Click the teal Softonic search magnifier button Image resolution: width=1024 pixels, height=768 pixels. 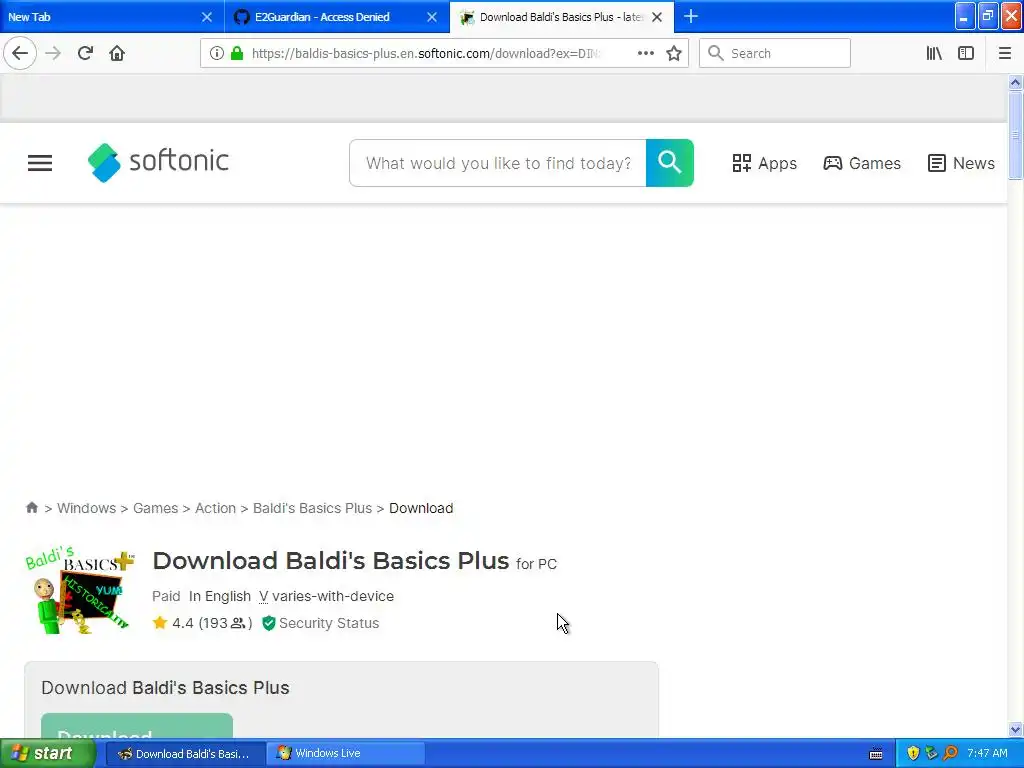669,163
